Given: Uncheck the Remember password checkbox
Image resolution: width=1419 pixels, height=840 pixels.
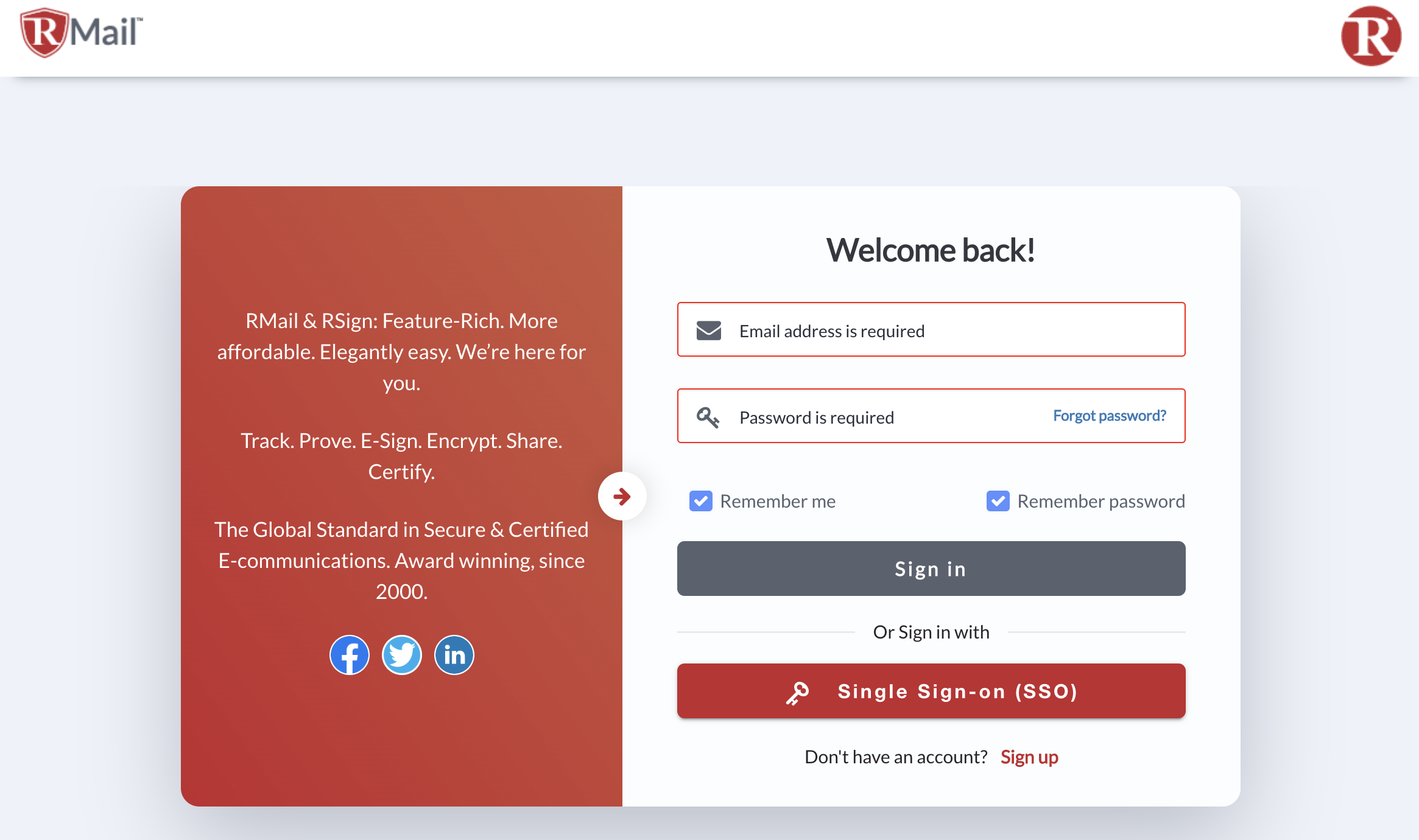Looking at the screenshot, I should click(x=998, y=501).
